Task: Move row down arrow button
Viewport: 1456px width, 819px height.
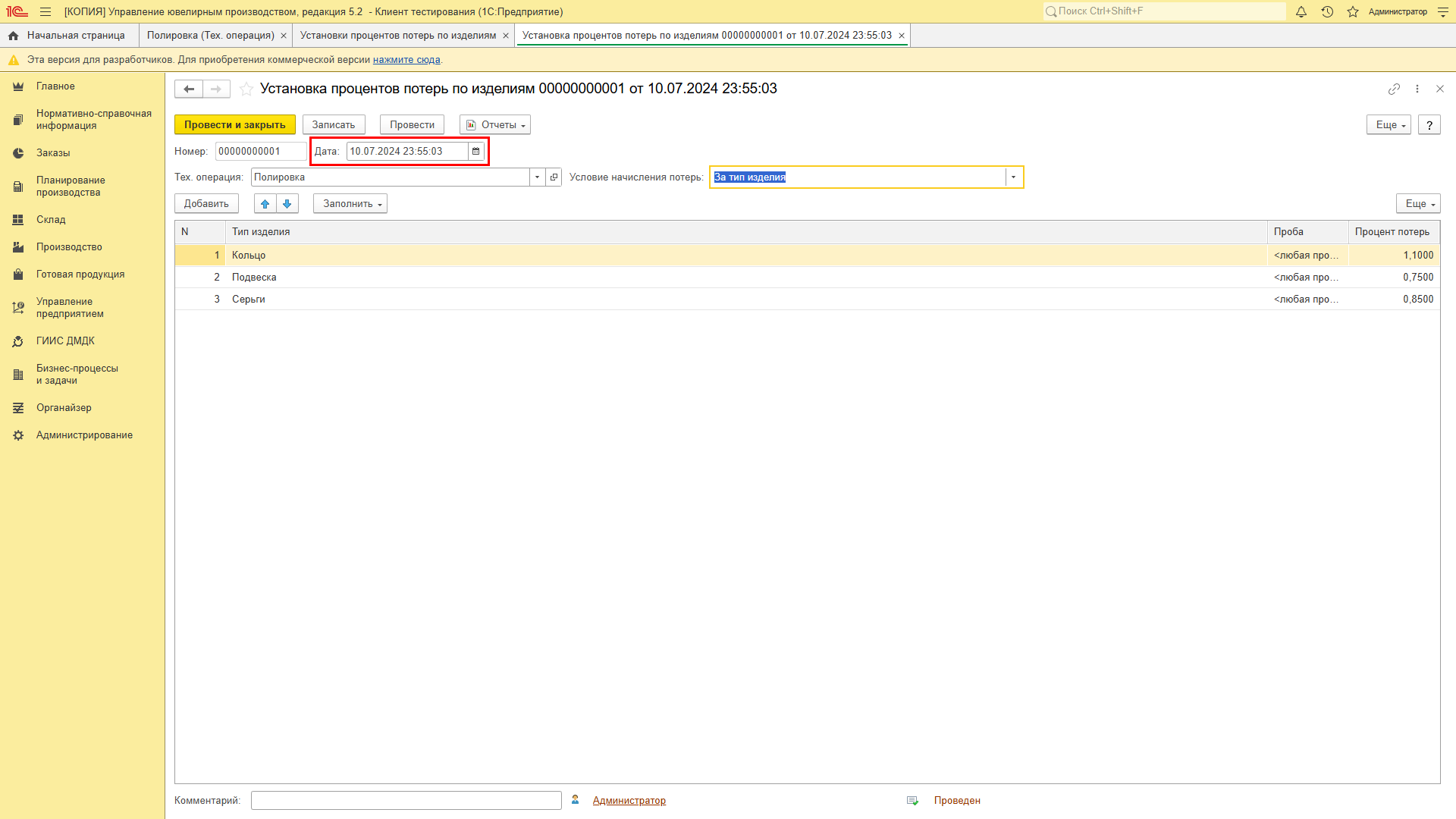Action: click(287, 203)
